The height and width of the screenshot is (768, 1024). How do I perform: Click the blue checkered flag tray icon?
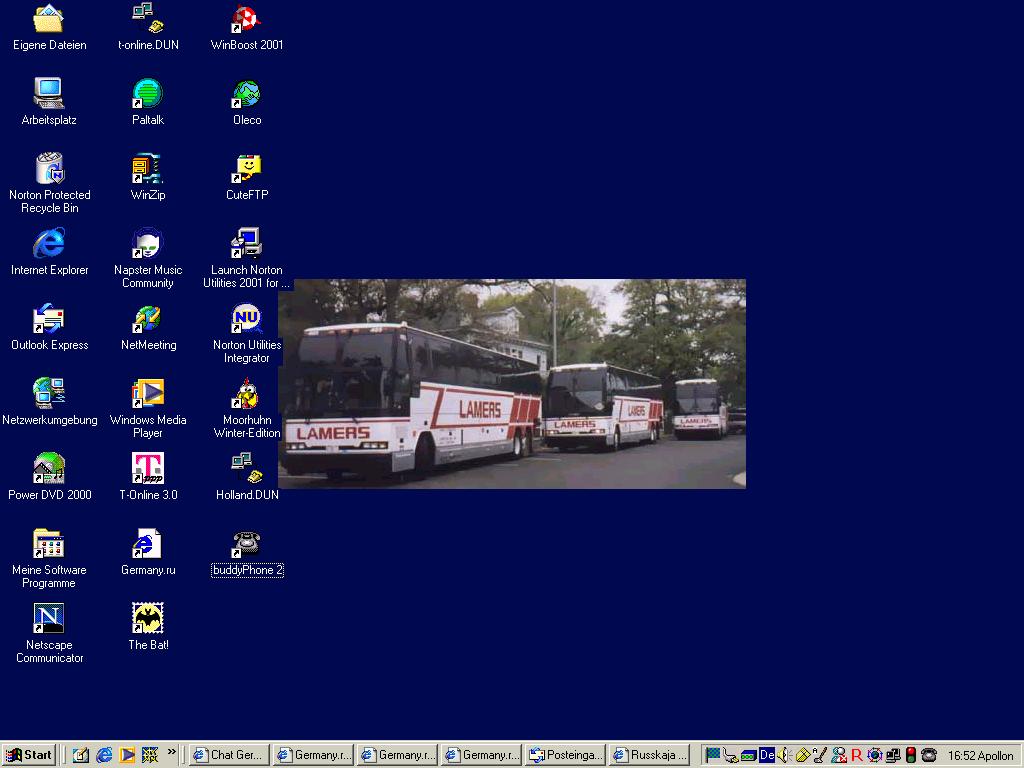[712, 755]
